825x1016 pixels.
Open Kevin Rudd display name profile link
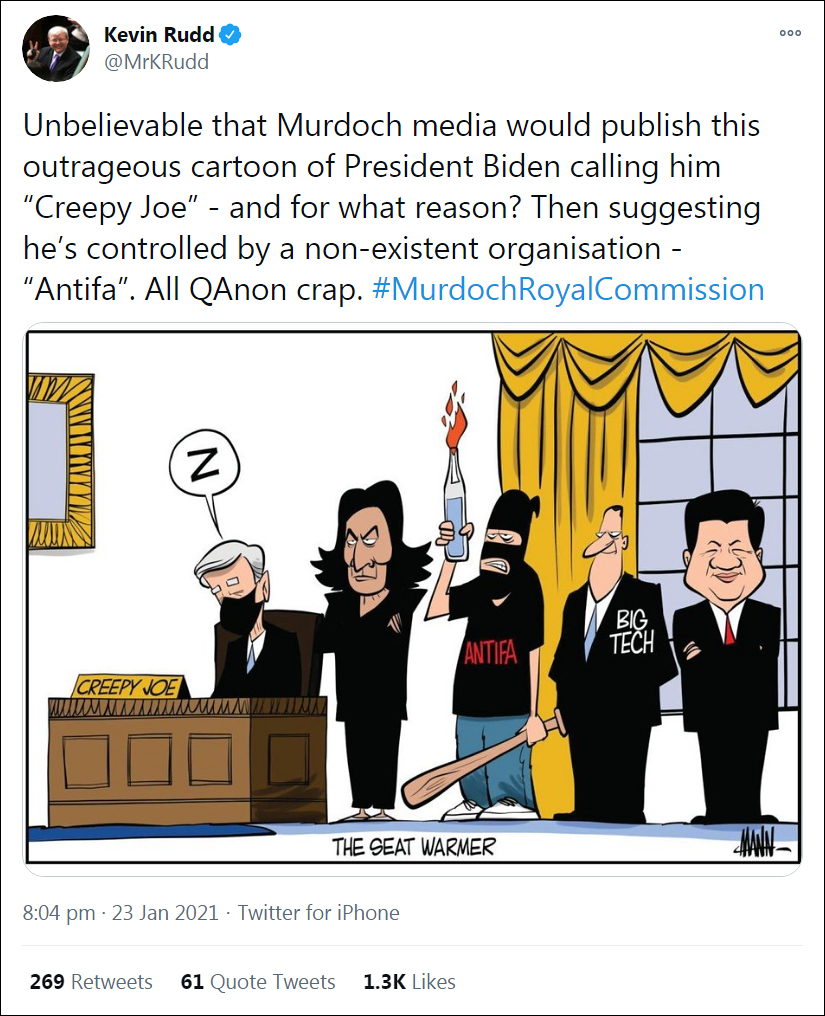[159, 34]
